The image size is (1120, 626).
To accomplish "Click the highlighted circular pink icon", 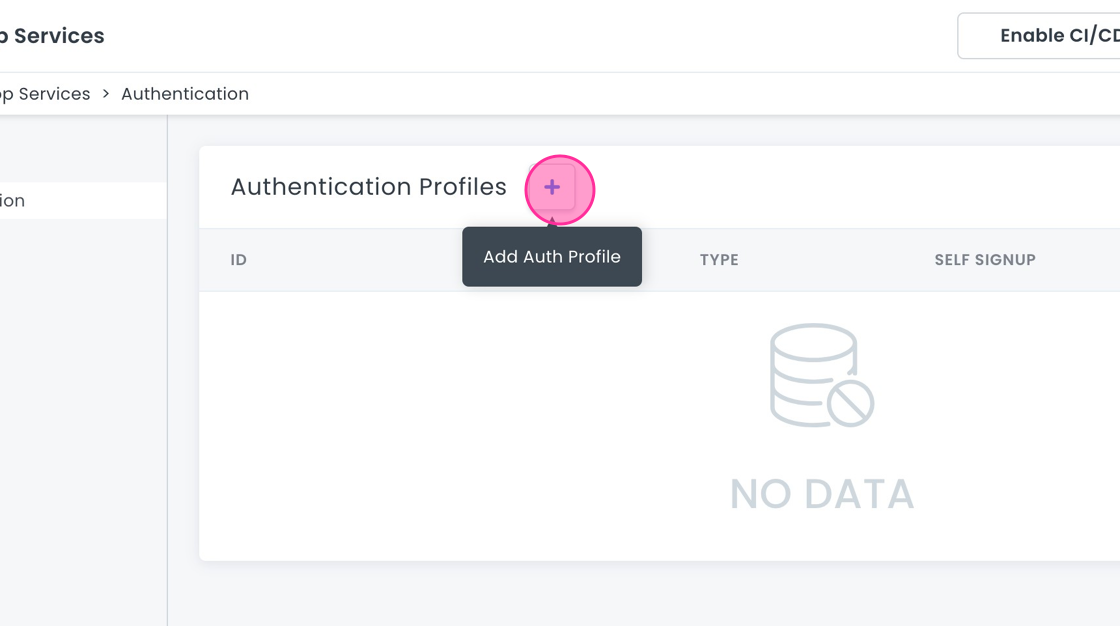I will click(559, 190).
